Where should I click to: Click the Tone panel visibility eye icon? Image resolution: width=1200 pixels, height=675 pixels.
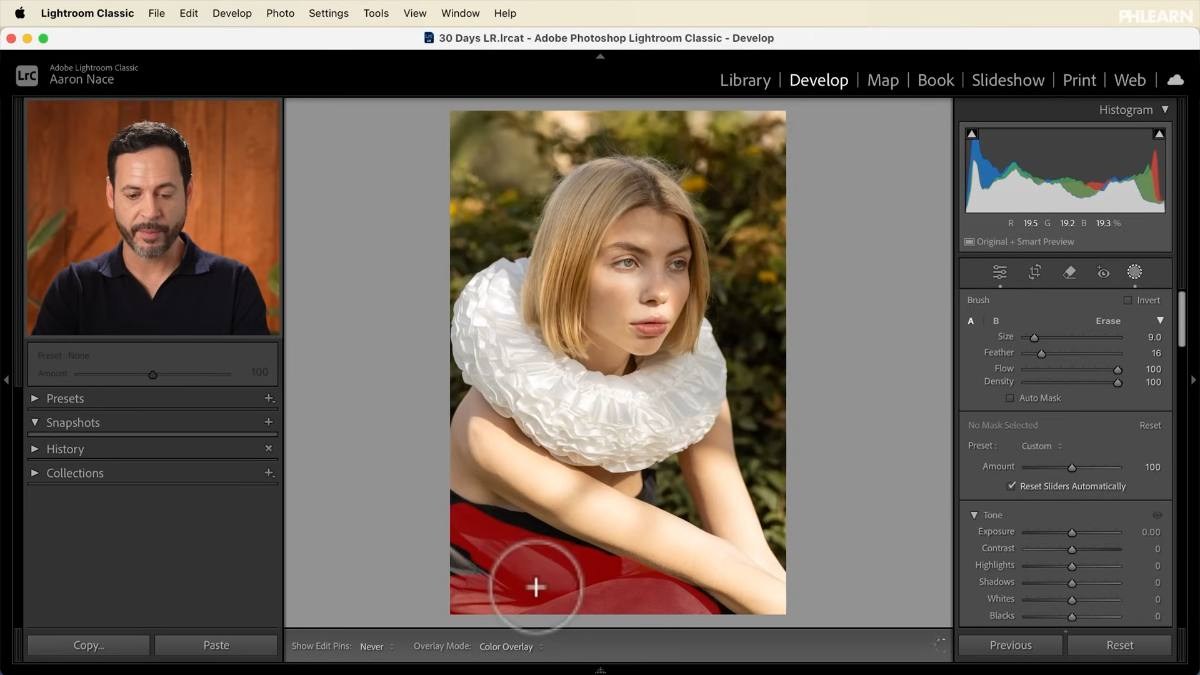[1157, 515]
